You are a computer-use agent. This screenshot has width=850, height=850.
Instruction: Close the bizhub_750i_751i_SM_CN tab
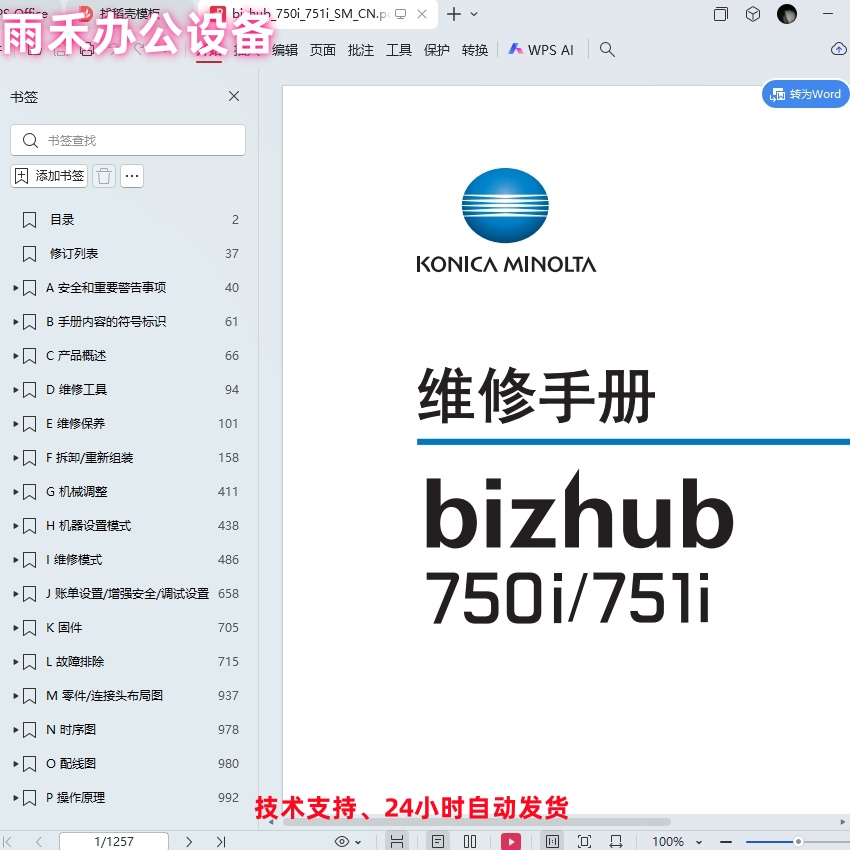pos(422,14)
